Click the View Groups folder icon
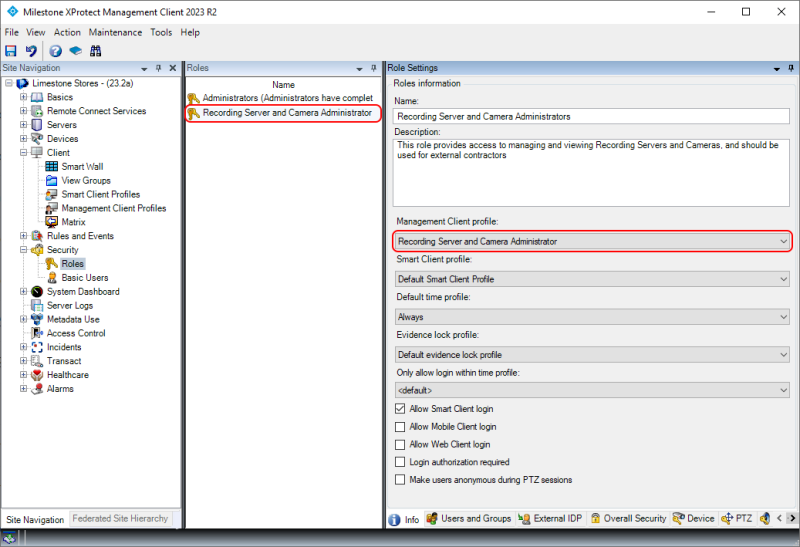Screen dimensions: 800x547 [x=52, y=180]
